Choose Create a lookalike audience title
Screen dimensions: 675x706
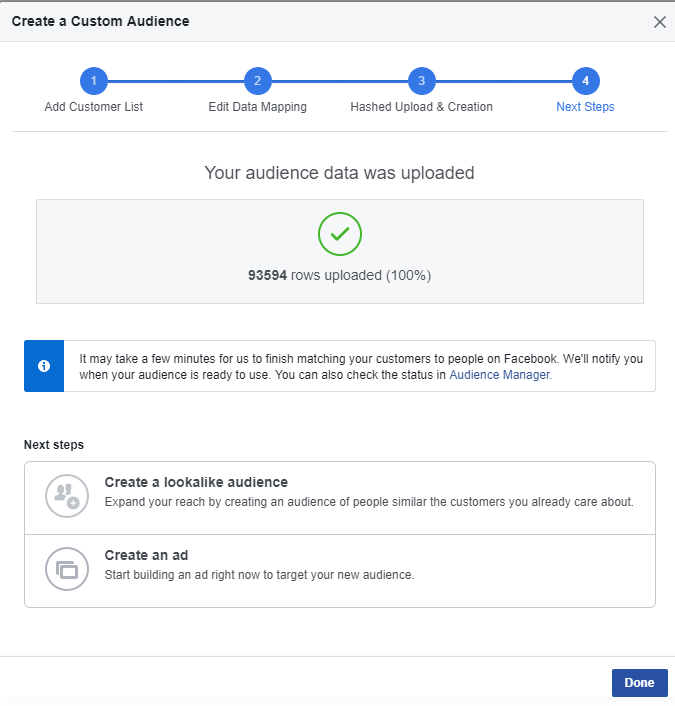tap(196, 482)
